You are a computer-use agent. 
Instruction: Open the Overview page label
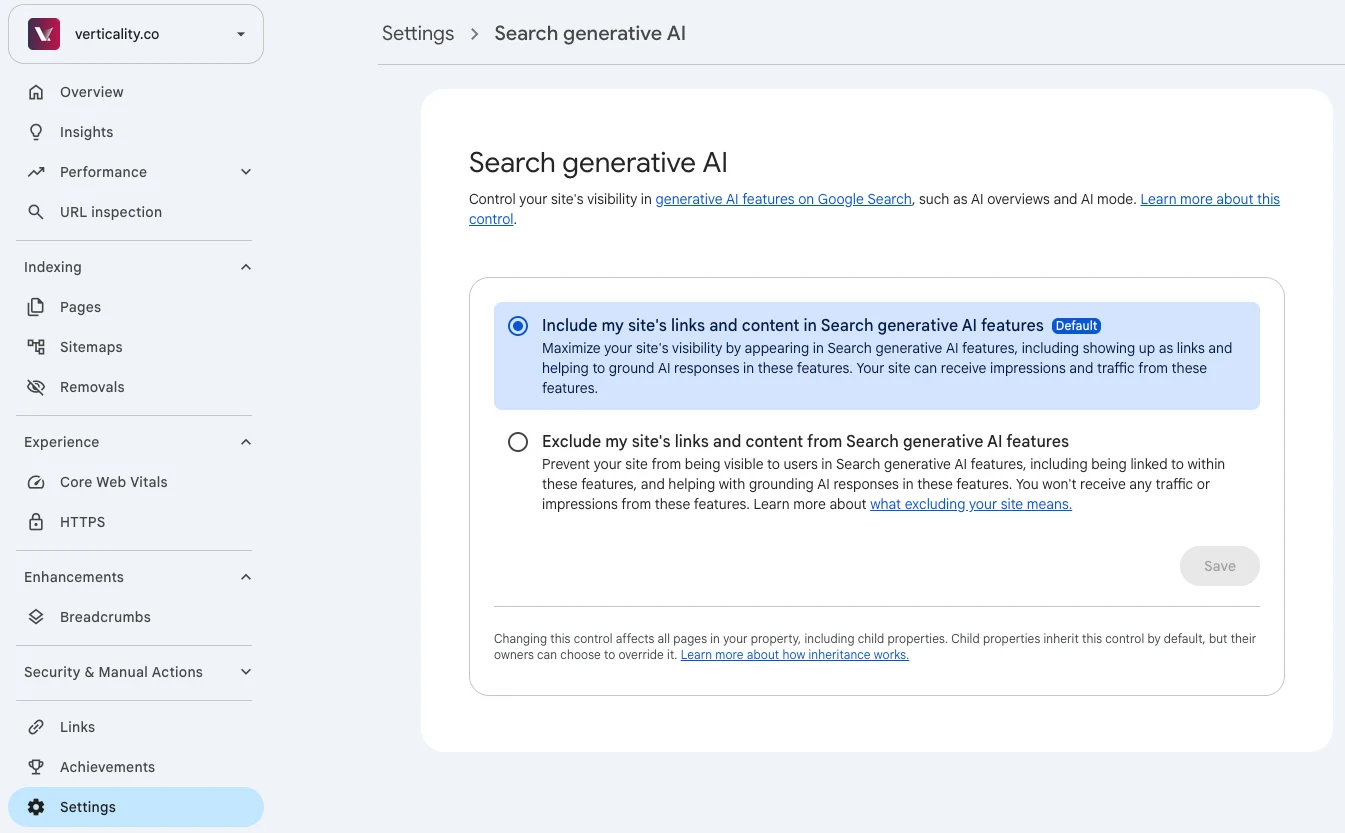click(92, 92)
